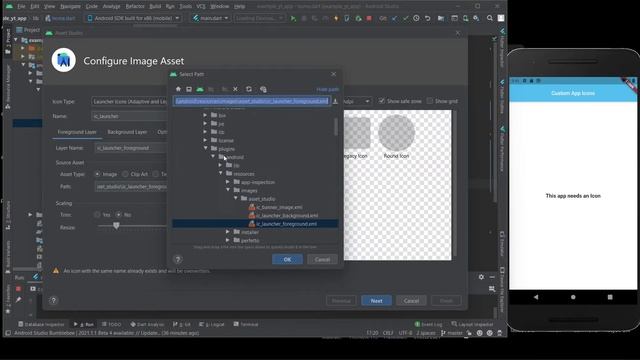Collapse the asset_studio folder

pos(236,198)
